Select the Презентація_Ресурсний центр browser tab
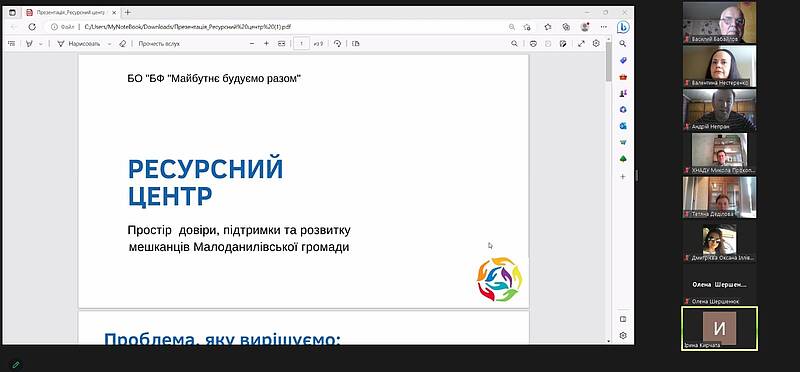The width and height of the screenshot is (800, 372). (71, 12)
